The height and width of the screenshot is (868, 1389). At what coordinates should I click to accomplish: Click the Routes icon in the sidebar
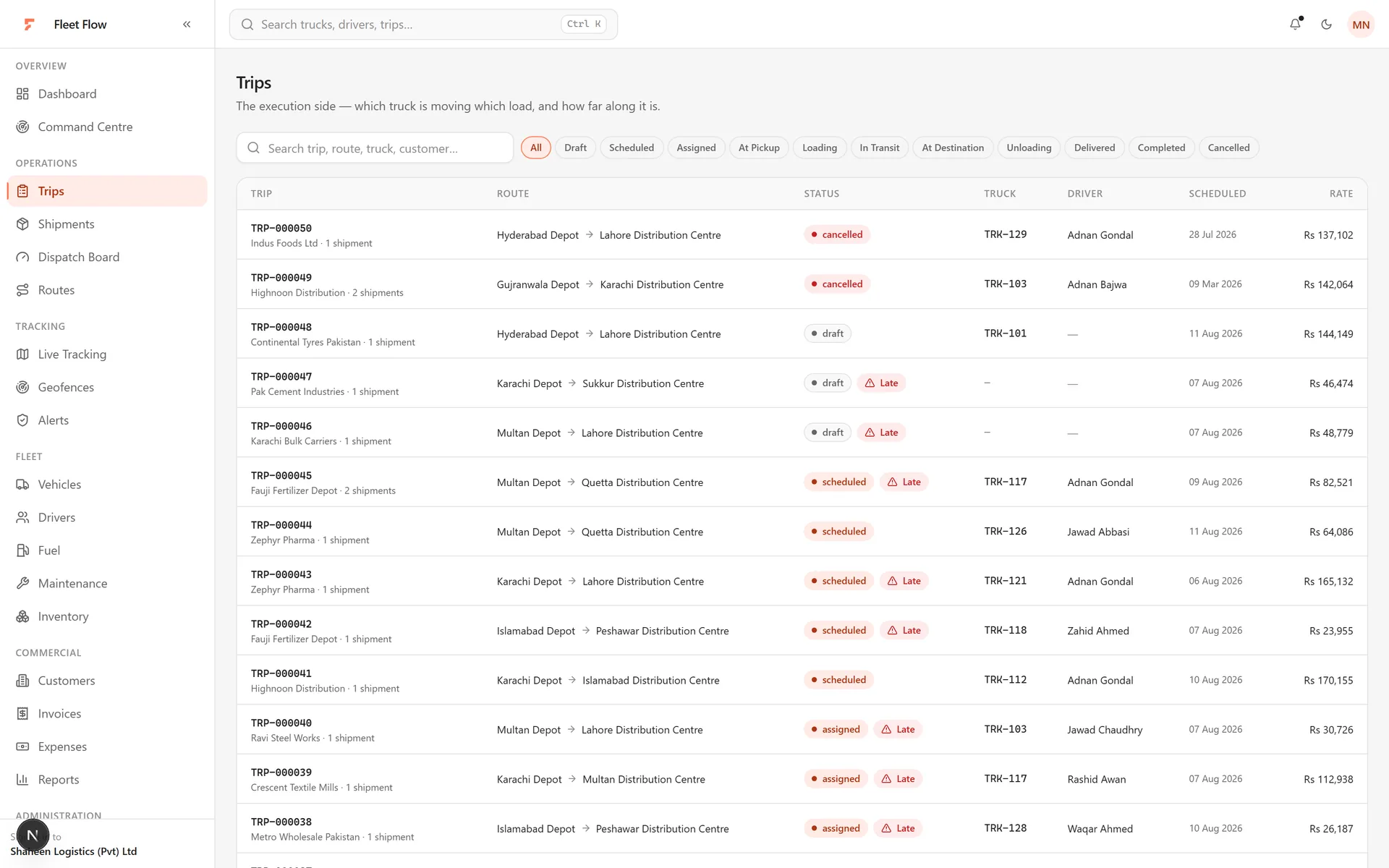[x=23, y=290]
